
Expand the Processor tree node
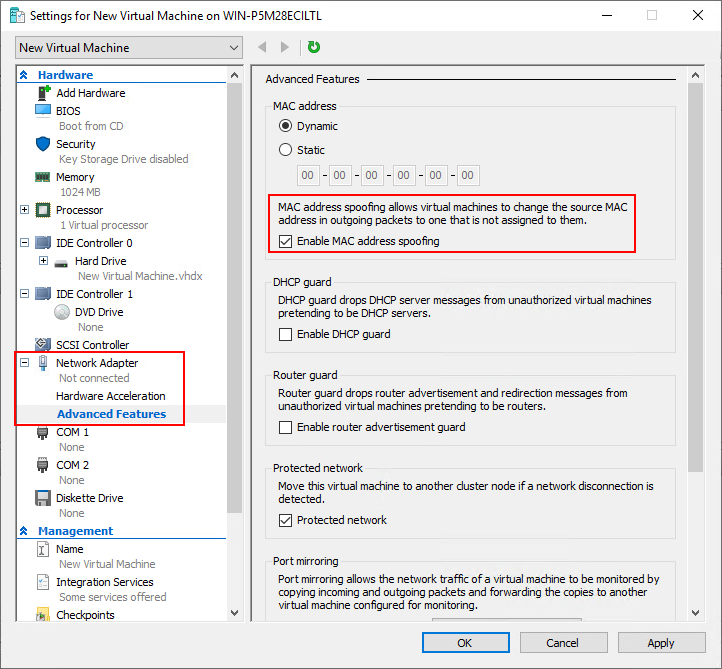click(x=25, y=210)
